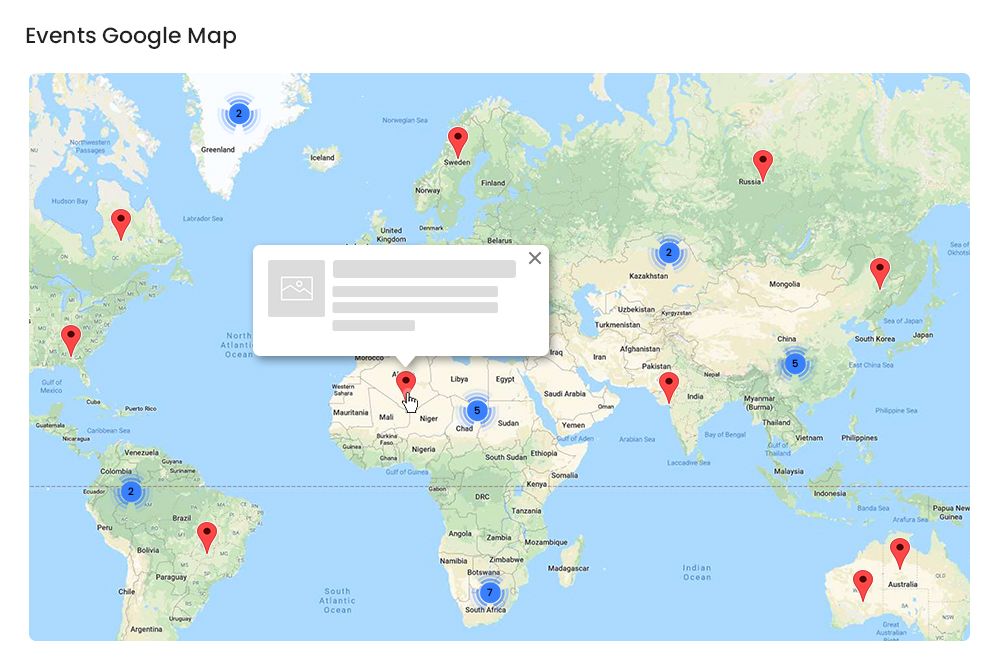Open the 2-event cluster in Colombia

pos(131,491)
